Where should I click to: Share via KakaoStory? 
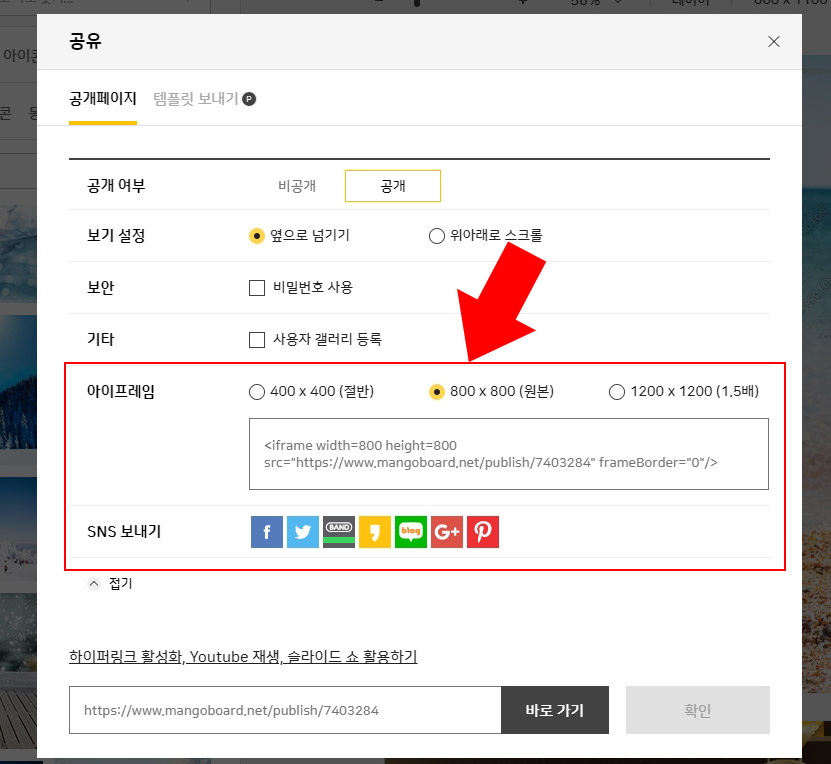point(374,531)
